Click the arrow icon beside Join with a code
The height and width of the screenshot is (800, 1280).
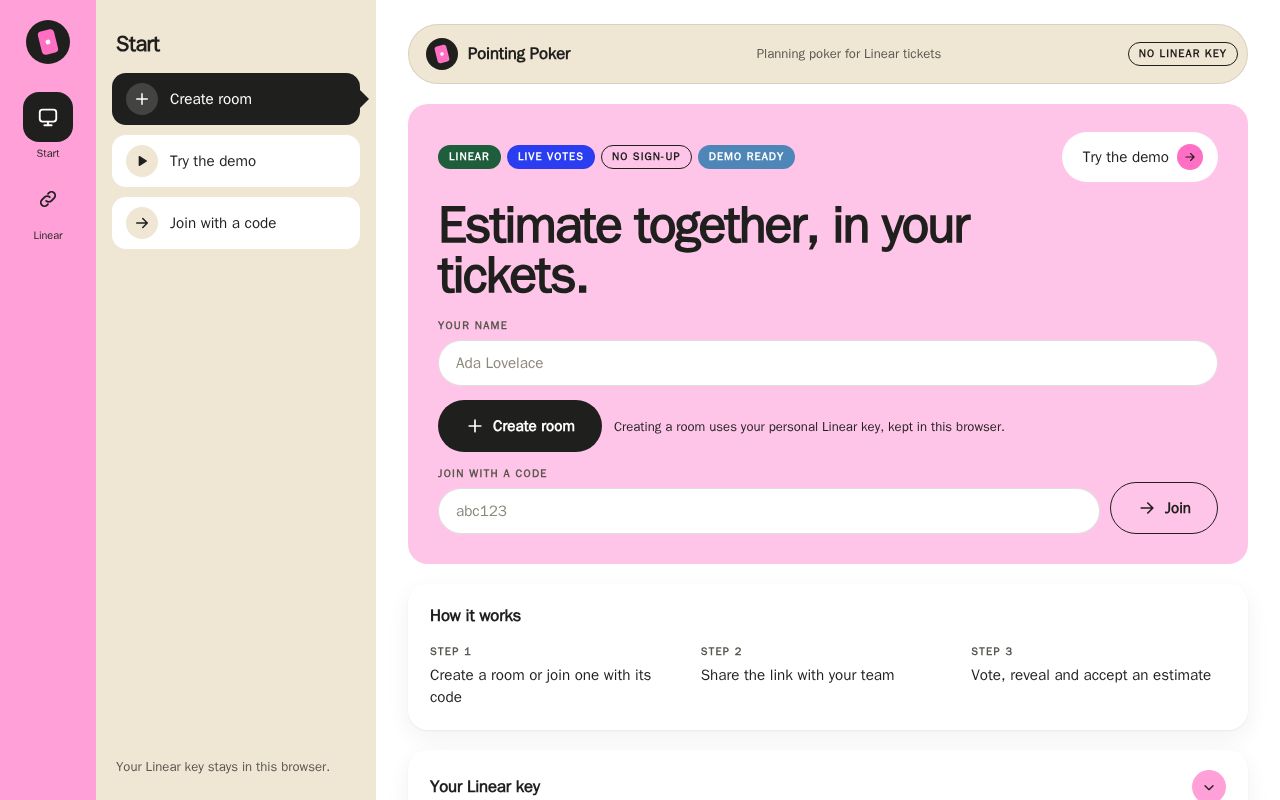pyautogui.click(x=142, y=223)
